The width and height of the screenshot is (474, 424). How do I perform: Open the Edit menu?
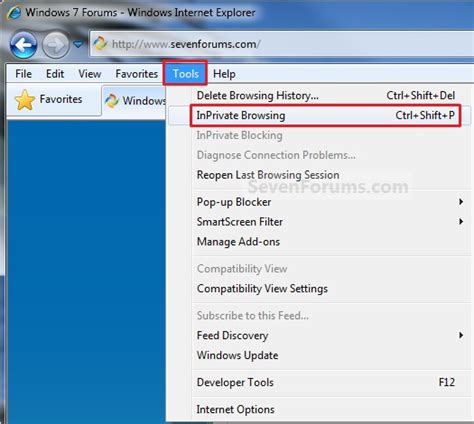point(55,74)
